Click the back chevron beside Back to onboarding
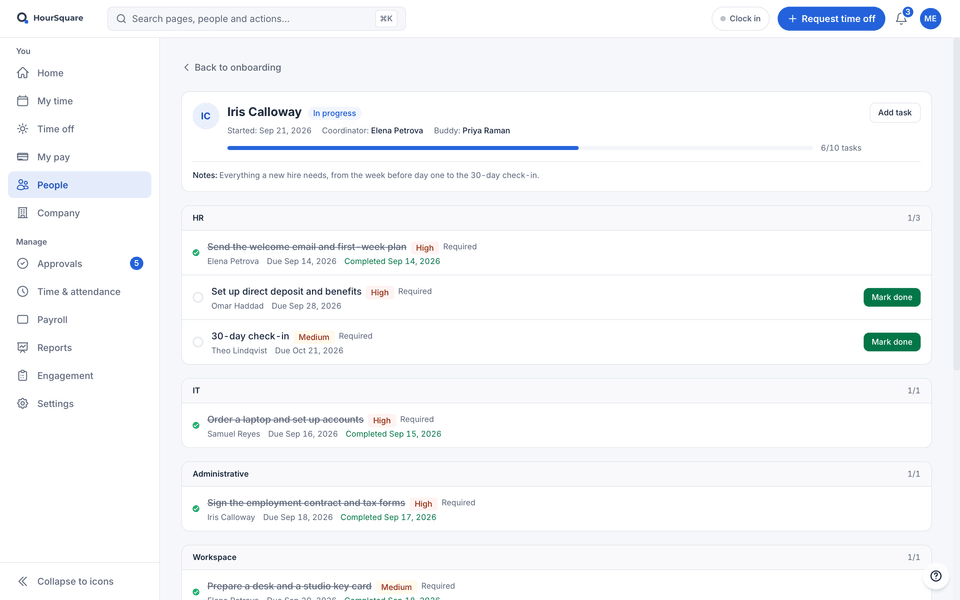The width and height of the screenshot is (960, 600). [x=186, y=67]
